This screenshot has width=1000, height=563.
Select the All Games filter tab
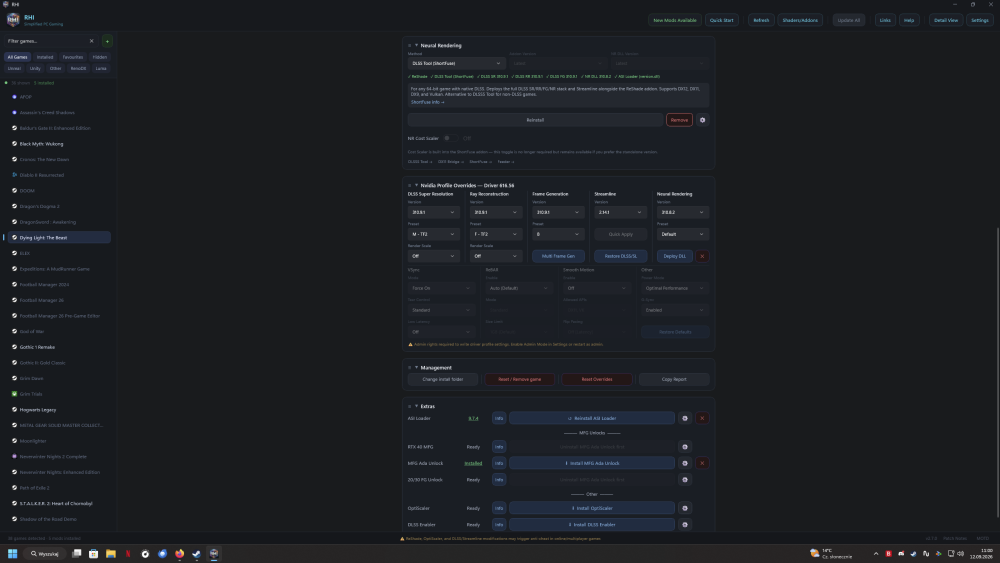click(17, 57)
